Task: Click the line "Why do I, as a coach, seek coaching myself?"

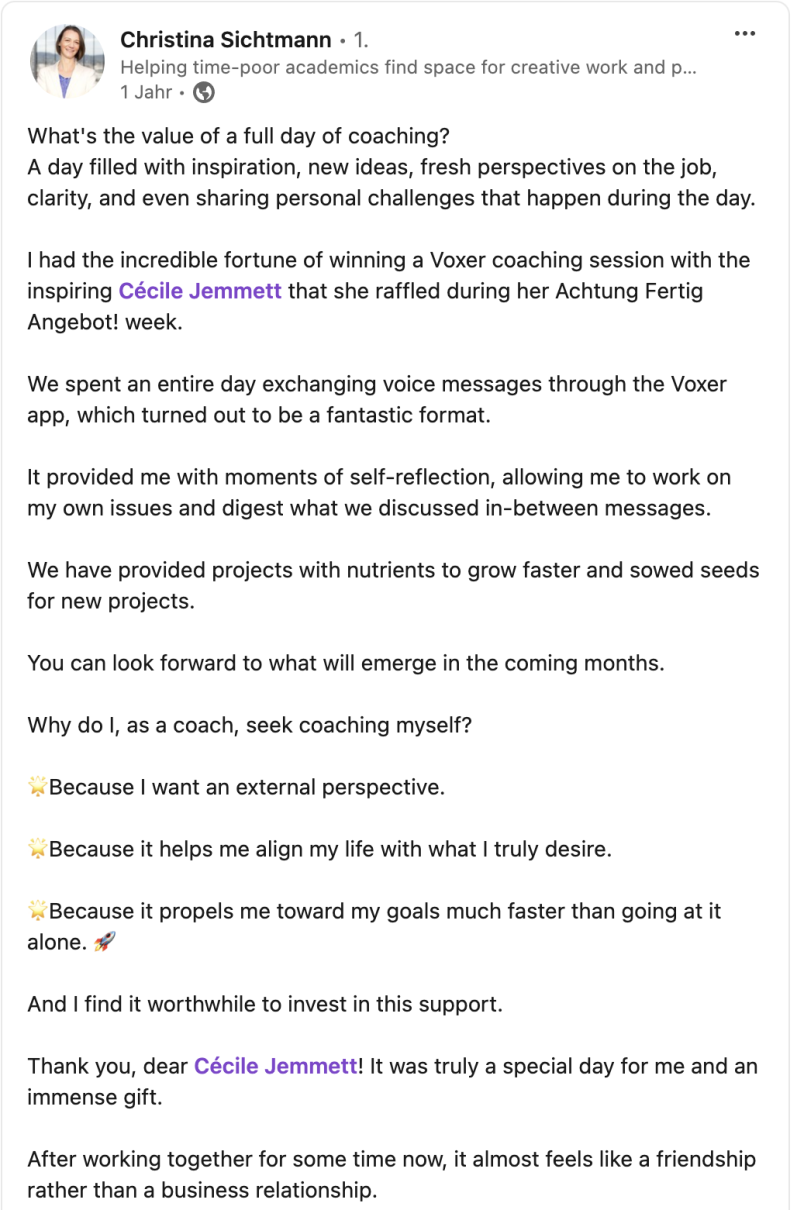Action: tap(249, 725)
